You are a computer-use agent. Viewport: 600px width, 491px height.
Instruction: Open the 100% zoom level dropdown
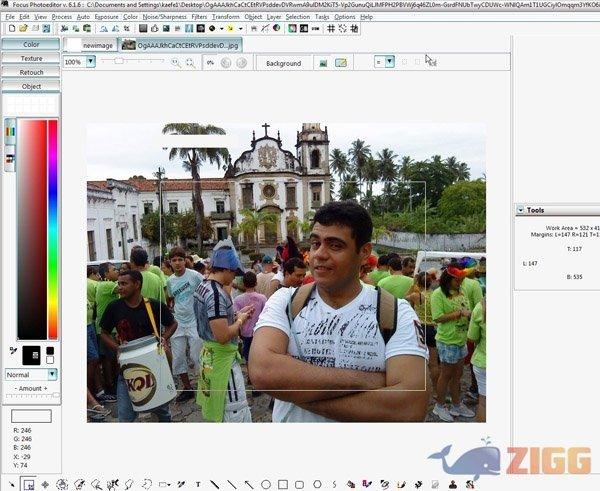click(x=90, y=62)
